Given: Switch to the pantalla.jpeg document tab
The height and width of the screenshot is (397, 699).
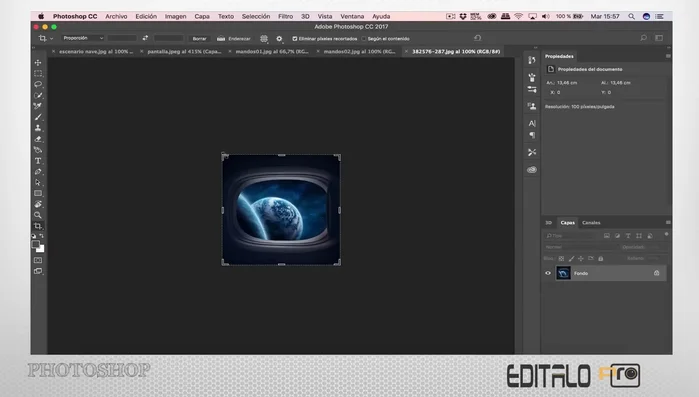Looking at the screenshot, I should (184, 51).
